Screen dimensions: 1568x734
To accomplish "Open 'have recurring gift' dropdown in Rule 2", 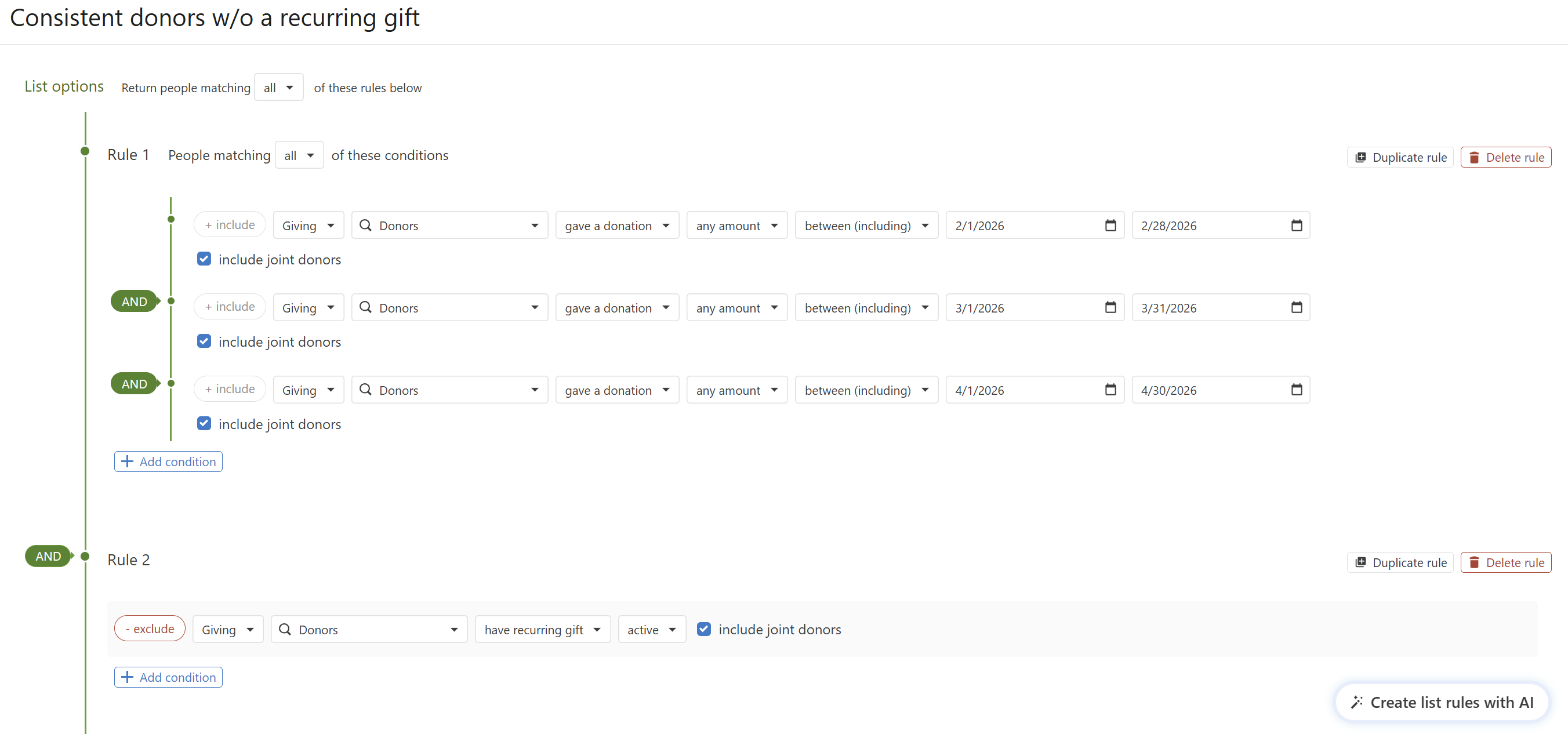I will (543, 630).
